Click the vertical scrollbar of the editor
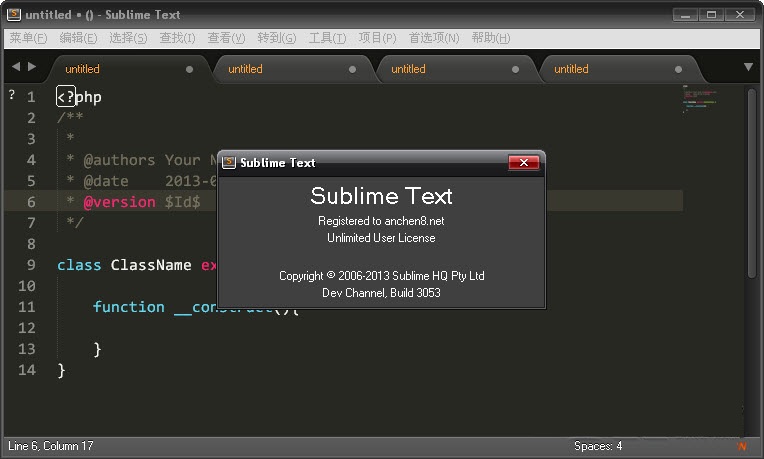764x459 pixels. pos(752,180)
